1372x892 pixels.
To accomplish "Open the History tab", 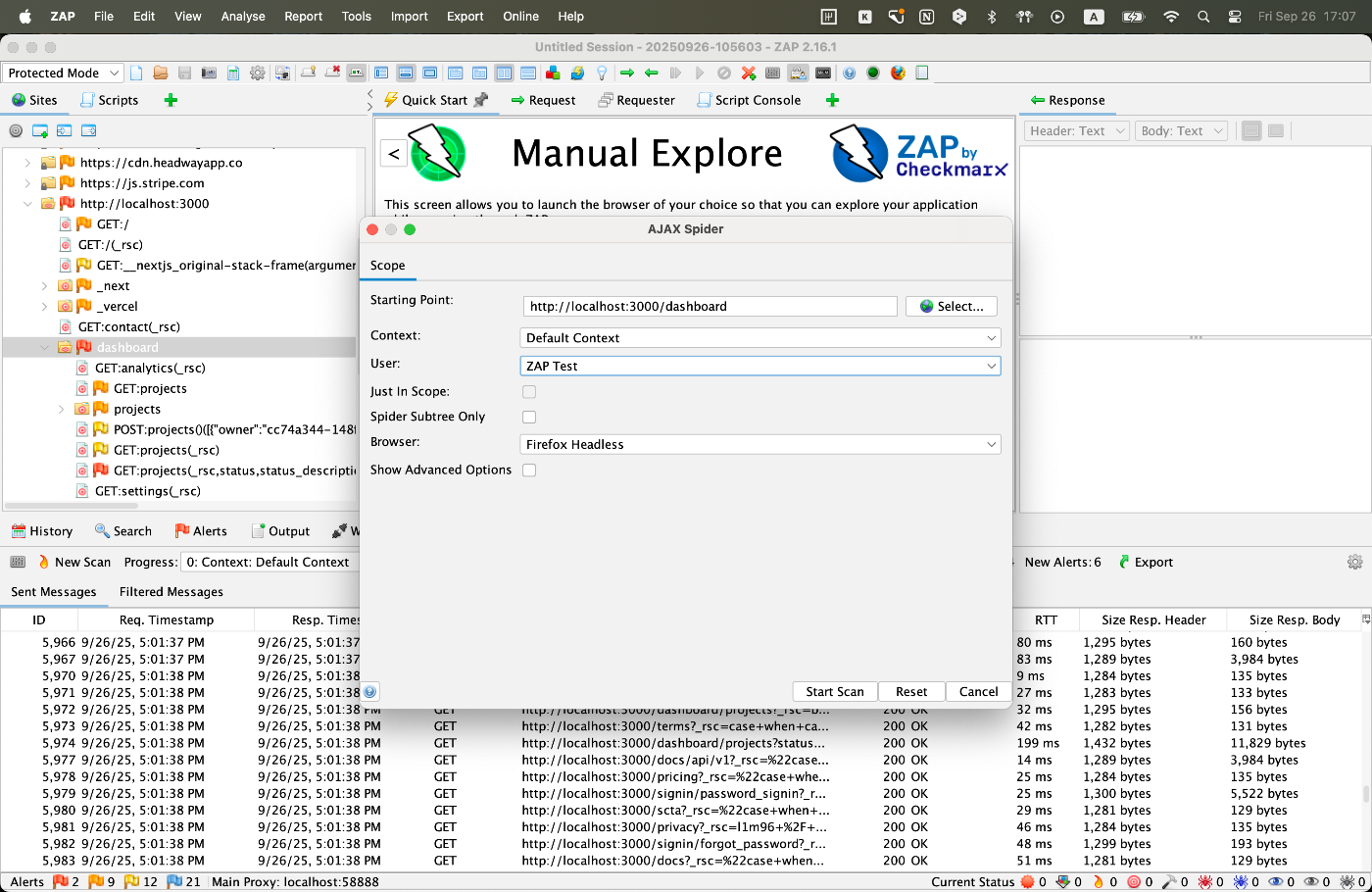I will (42, 531).
